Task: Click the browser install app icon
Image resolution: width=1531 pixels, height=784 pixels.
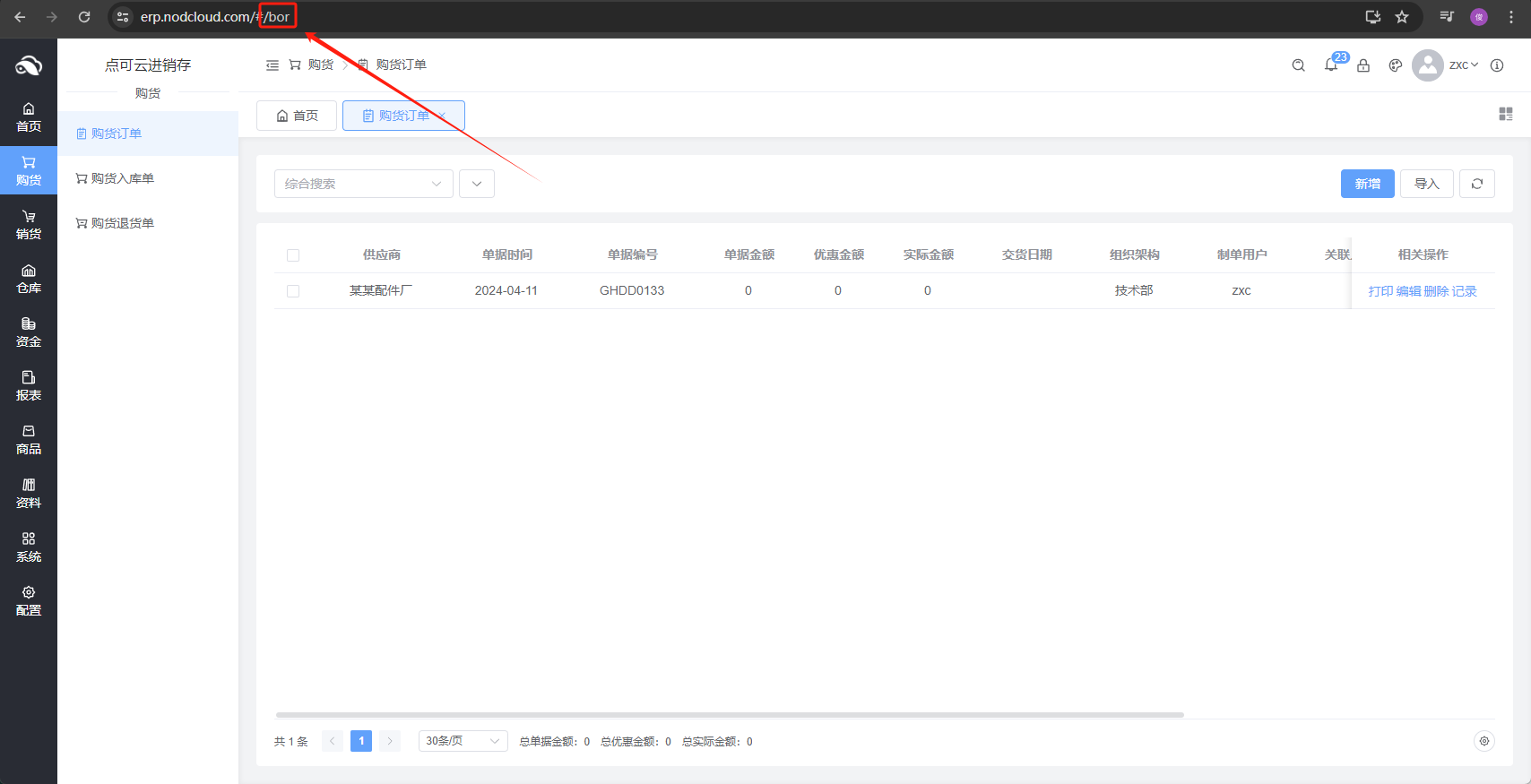Action: pos(1372,17)
